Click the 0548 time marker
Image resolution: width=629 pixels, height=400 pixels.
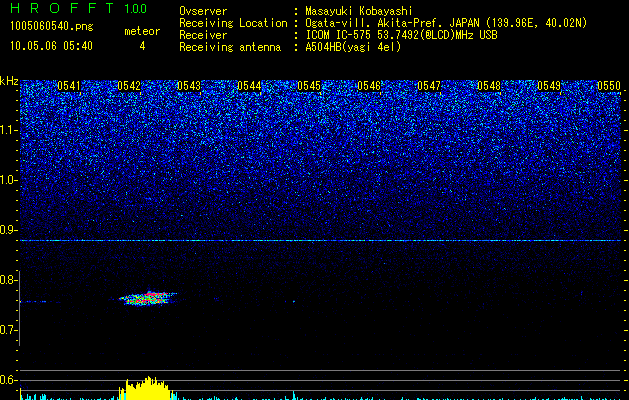(489, 86)
